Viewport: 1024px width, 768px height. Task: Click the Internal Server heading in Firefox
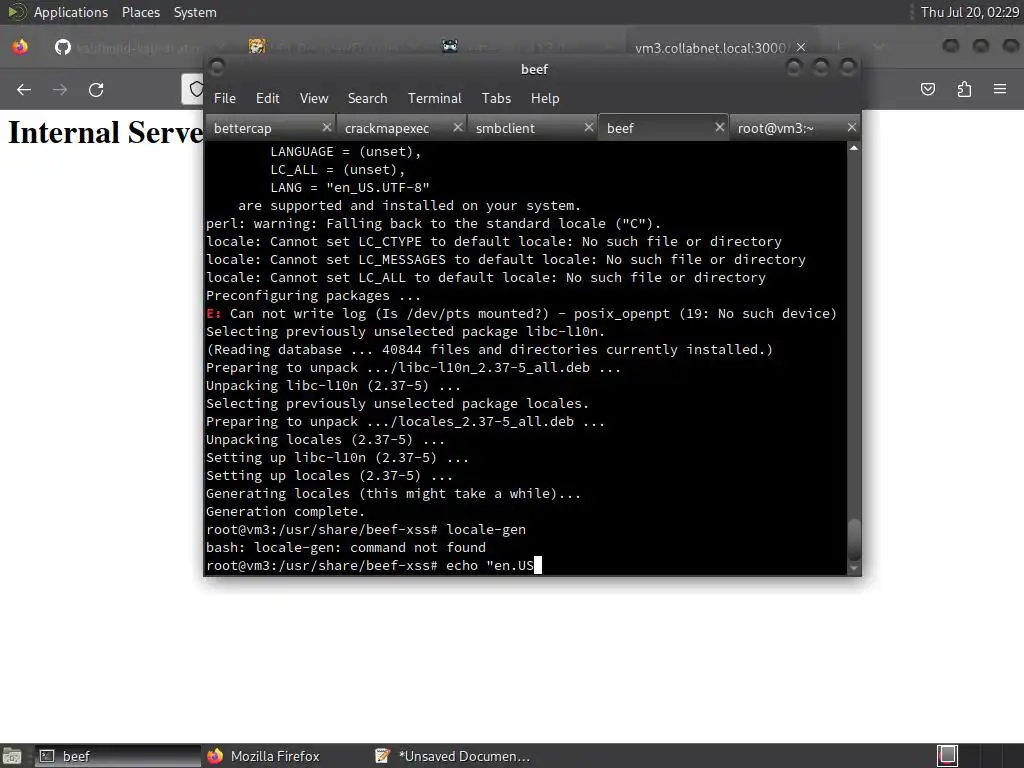coord(106,133)
